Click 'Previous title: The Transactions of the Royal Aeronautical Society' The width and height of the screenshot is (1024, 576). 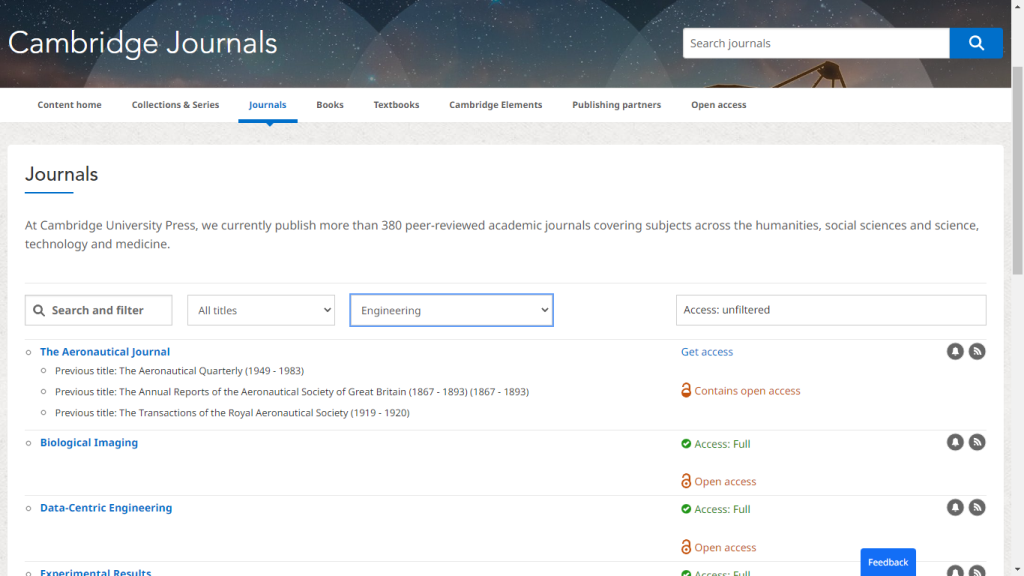click(x=232, y=413)
